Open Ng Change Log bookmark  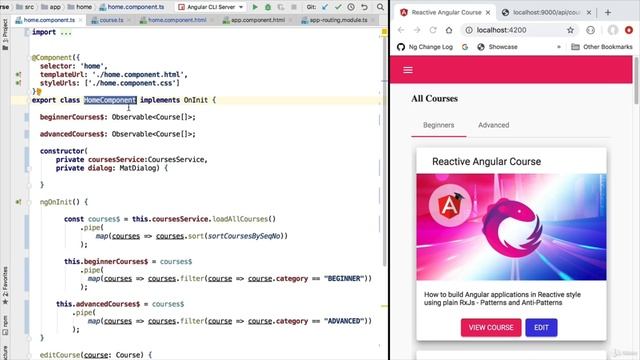tap(425, 47)
